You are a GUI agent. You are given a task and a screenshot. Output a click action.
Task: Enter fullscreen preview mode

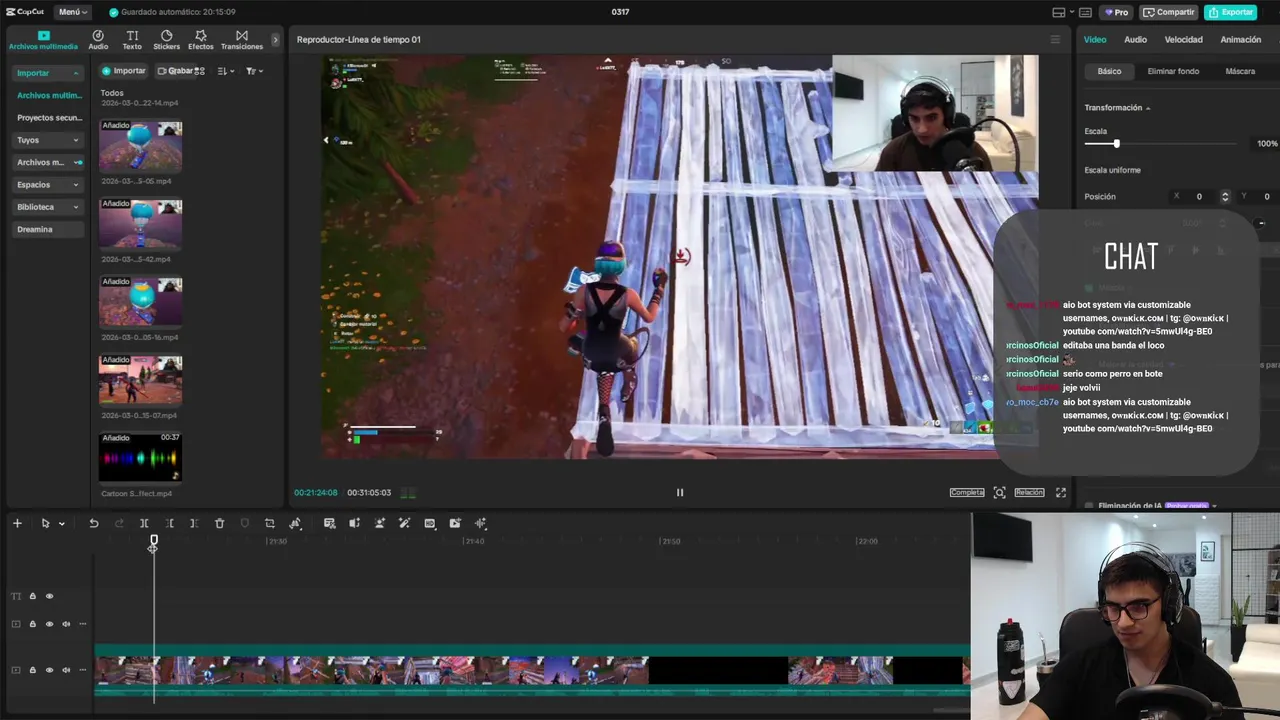(1061, 492)
